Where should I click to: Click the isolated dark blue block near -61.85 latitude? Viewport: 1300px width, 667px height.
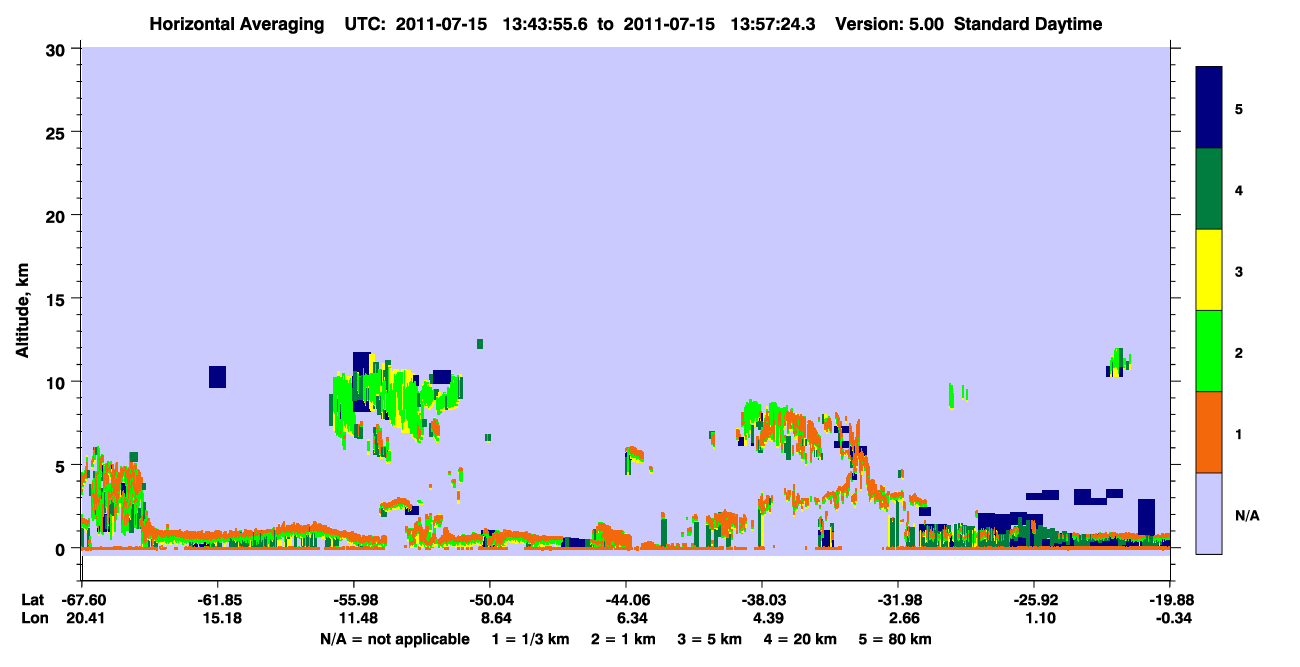pos(217,377)
